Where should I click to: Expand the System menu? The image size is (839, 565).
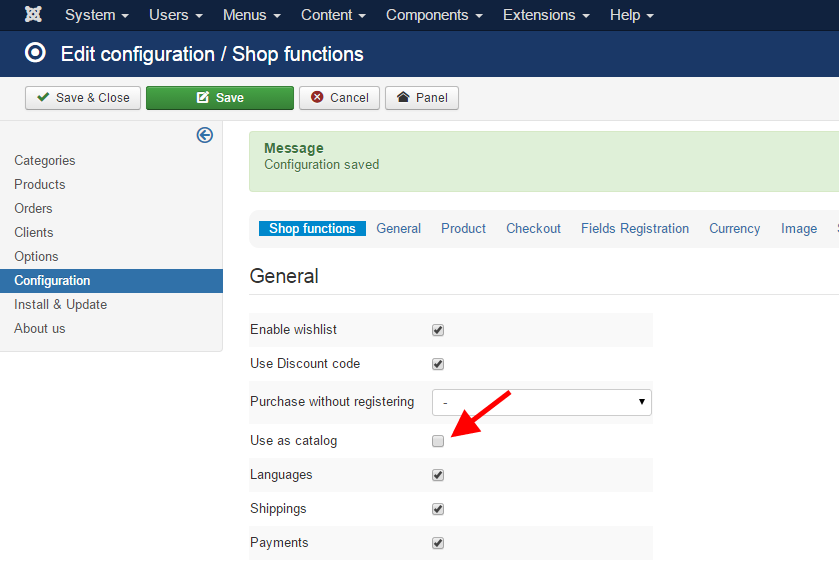click(x=96, y=15)
